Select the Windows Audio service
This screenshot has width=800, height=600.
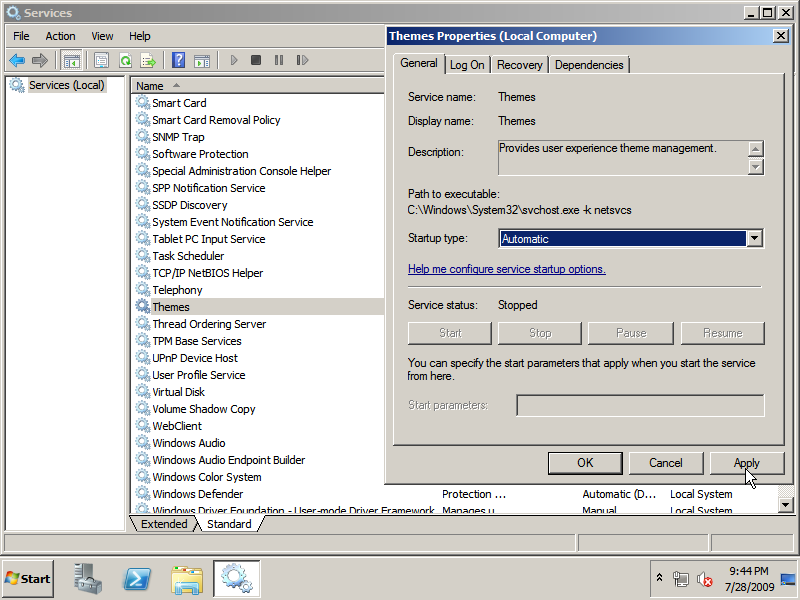(189, 443)
